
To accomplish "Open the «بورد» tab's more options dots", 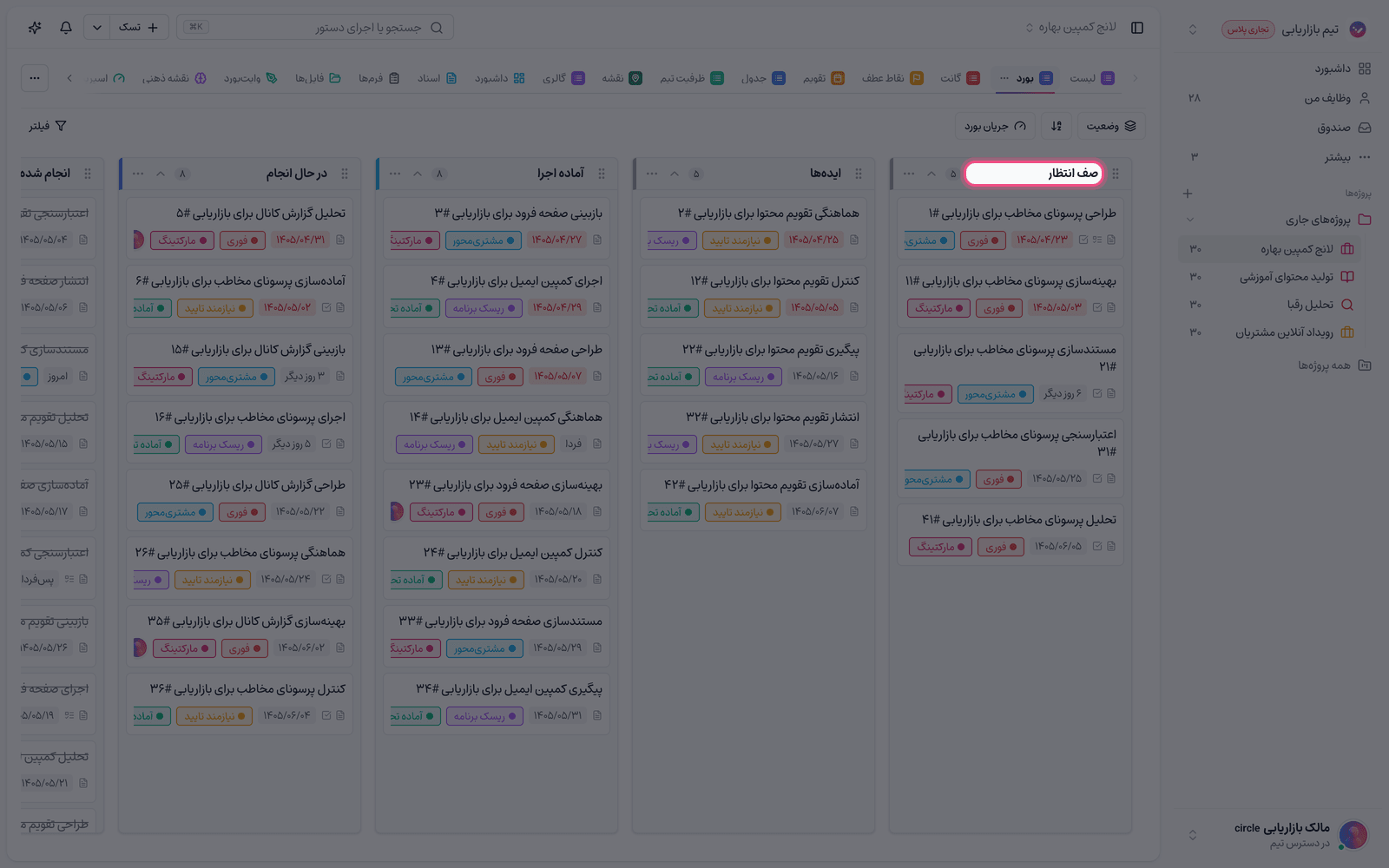I will pos(1004,78).
